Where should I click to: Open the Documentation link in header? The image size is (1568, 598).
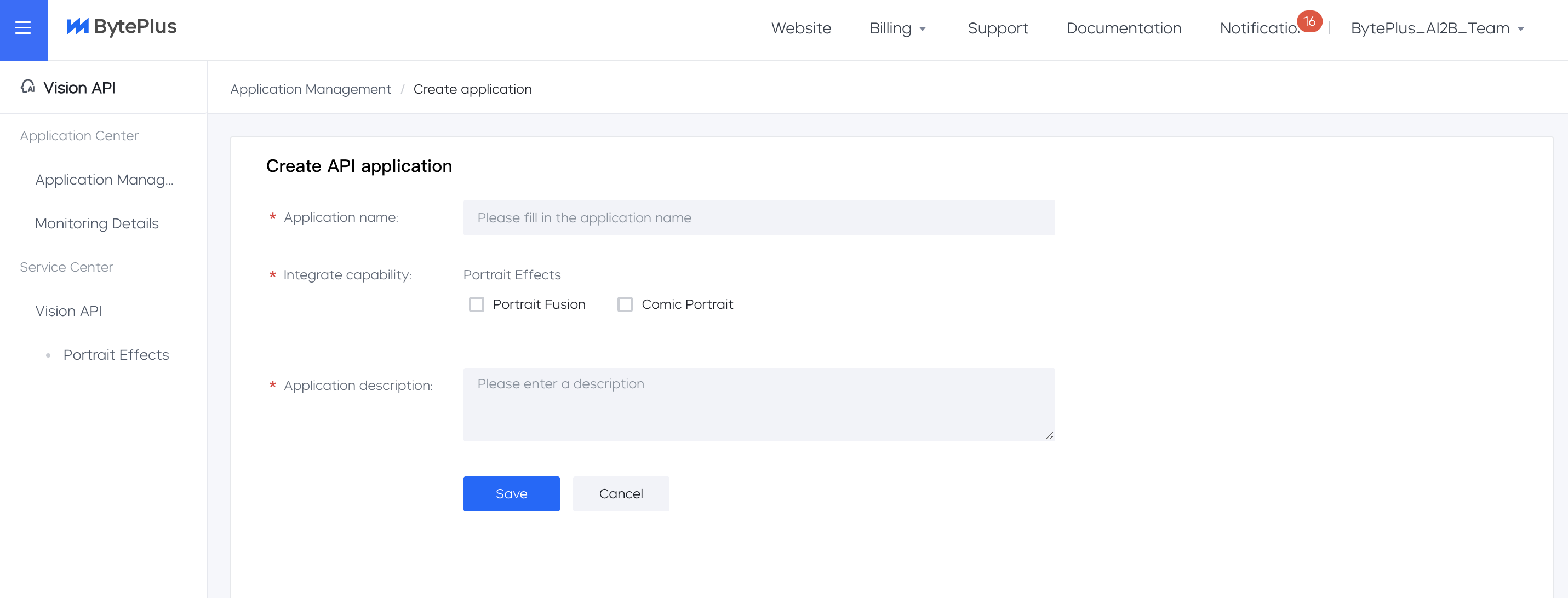(1123, 28)
